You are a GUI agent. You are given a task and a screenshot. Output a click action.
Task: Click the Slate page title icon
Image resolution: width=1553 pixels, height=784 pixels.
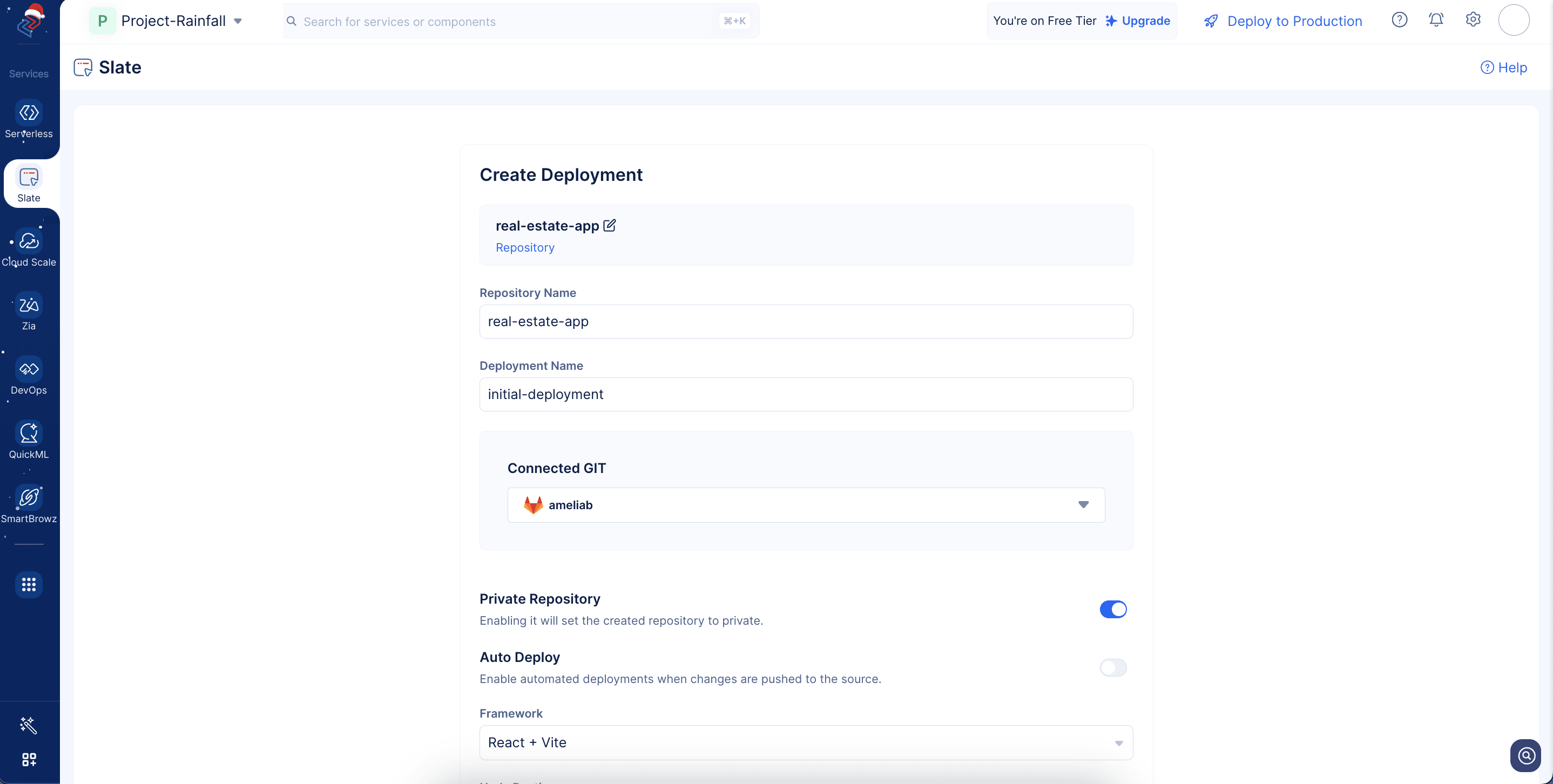point(83,67)
